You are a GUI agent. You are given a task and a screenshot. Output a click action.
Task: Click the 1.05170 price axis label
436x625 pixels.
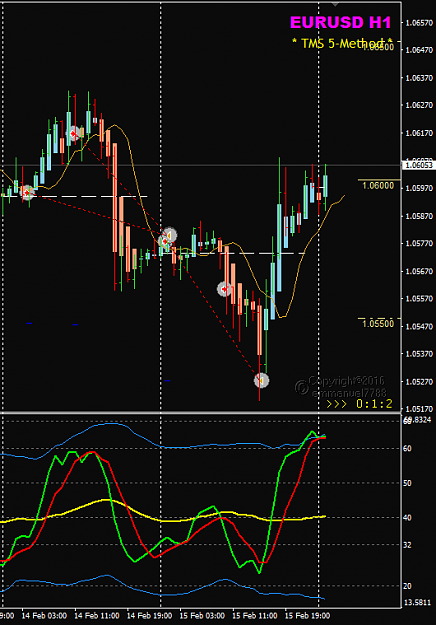coord(419,409)
